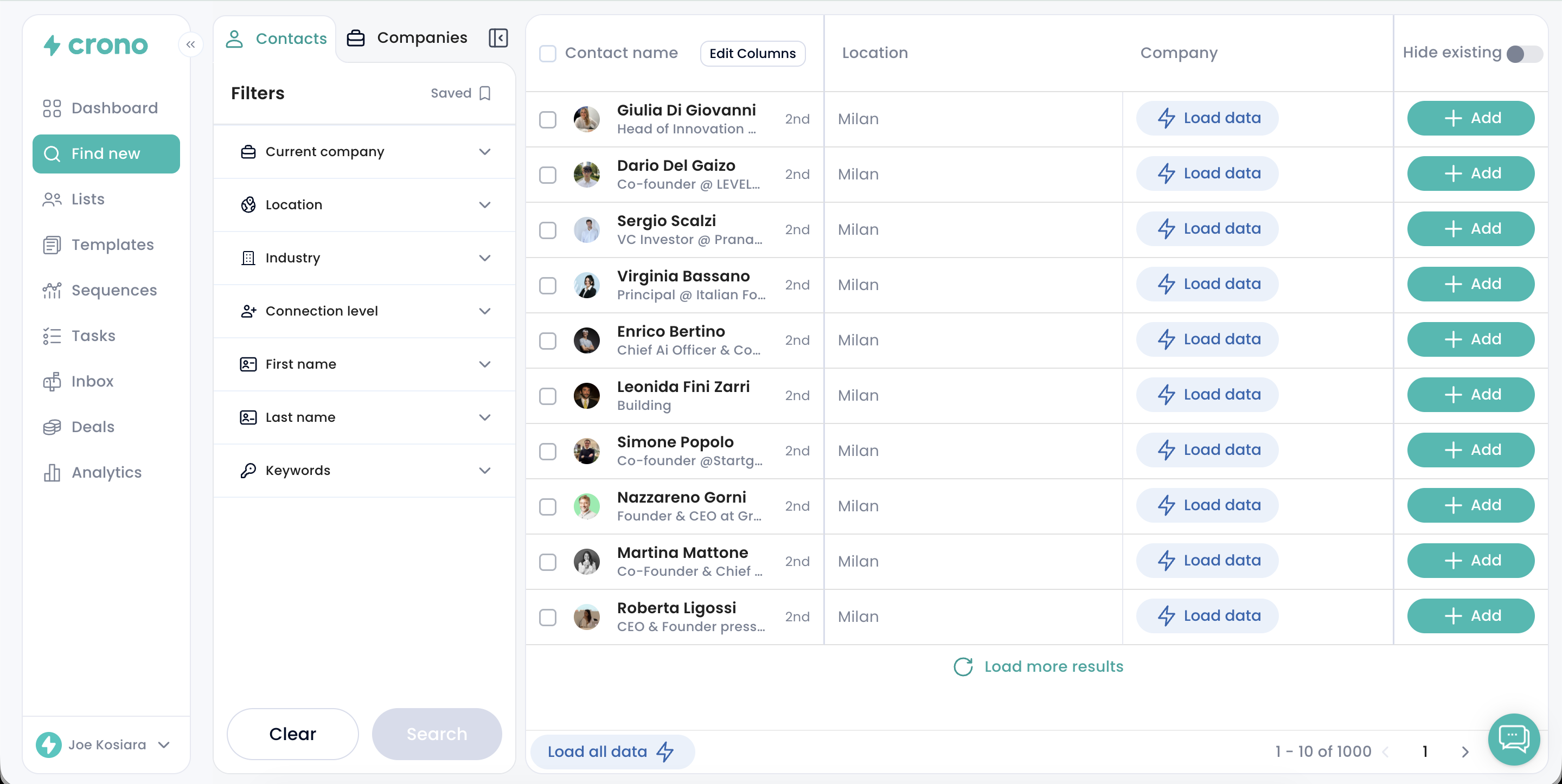The image size is (1562, 784).
Task: Collapse the sidebar with double-chevron icon
Action: 190,44
